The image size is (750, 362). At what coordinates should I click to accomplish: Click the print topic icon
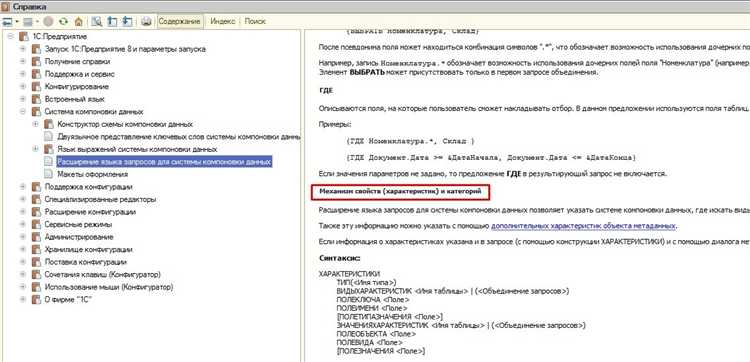[146, 22]
